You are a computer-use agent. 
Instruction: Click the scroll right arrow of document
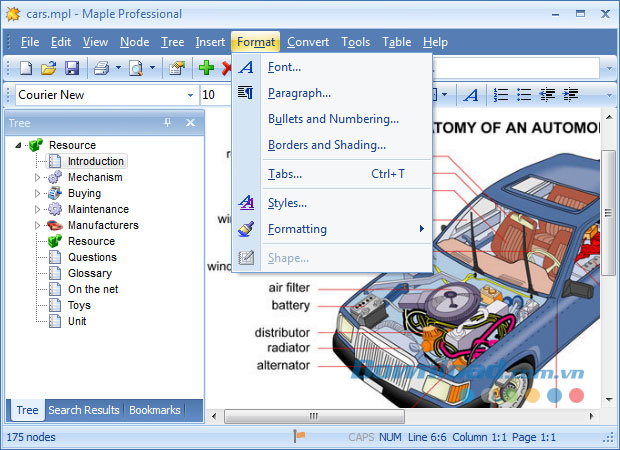[592, 416]
